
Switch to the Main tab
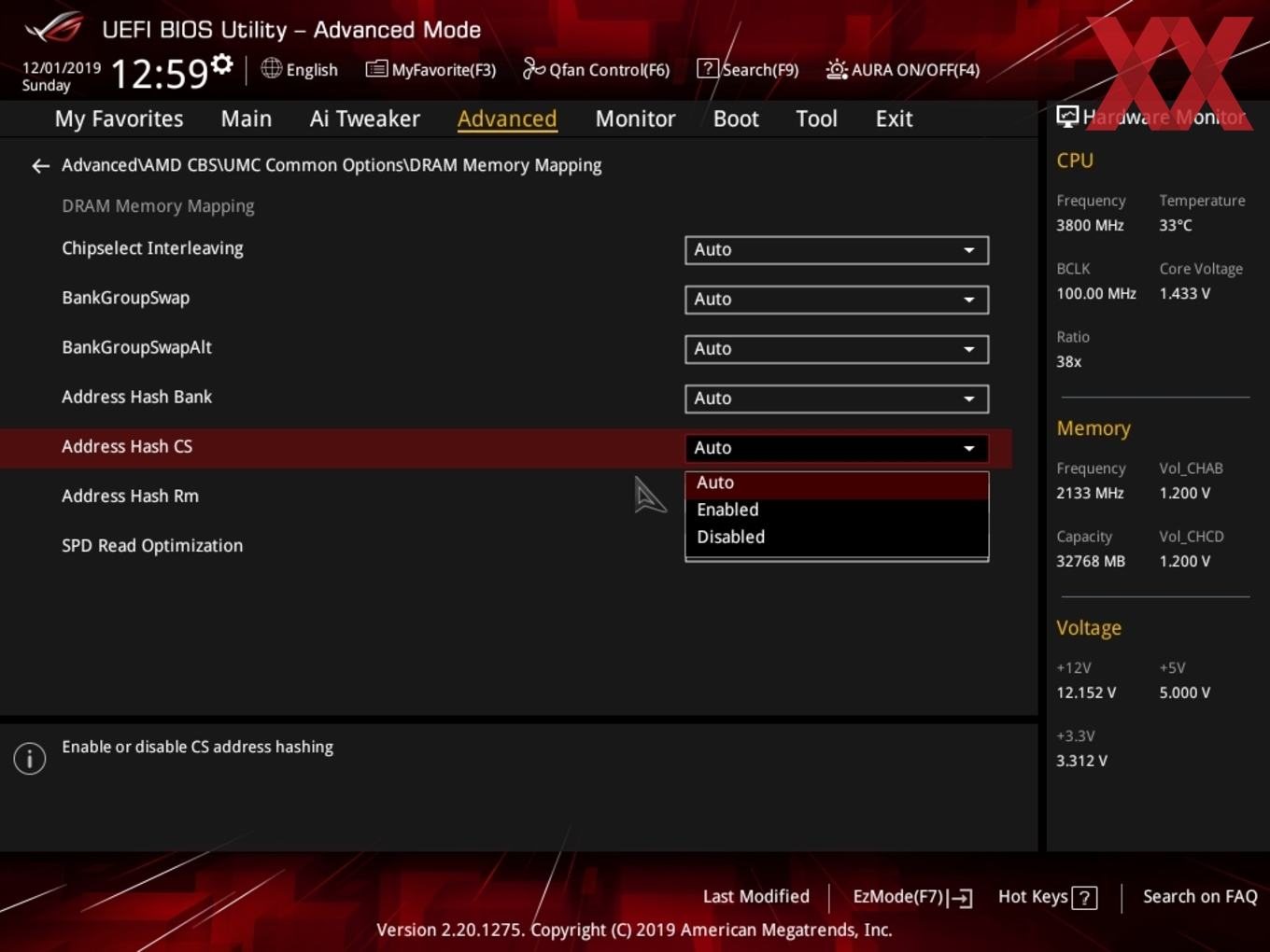coord(247,119)
